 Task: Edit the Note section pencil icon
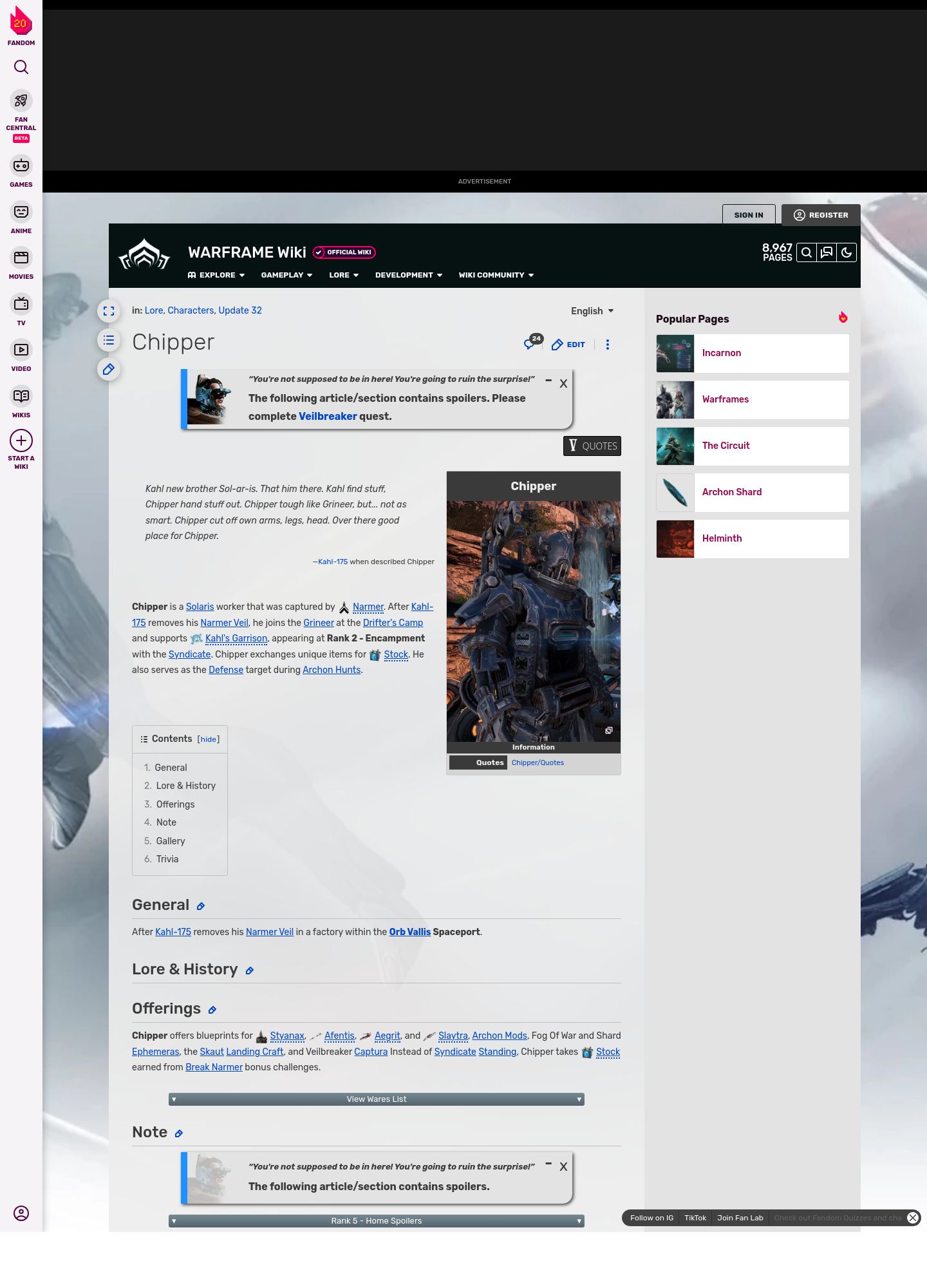(x=179, y=1133)
